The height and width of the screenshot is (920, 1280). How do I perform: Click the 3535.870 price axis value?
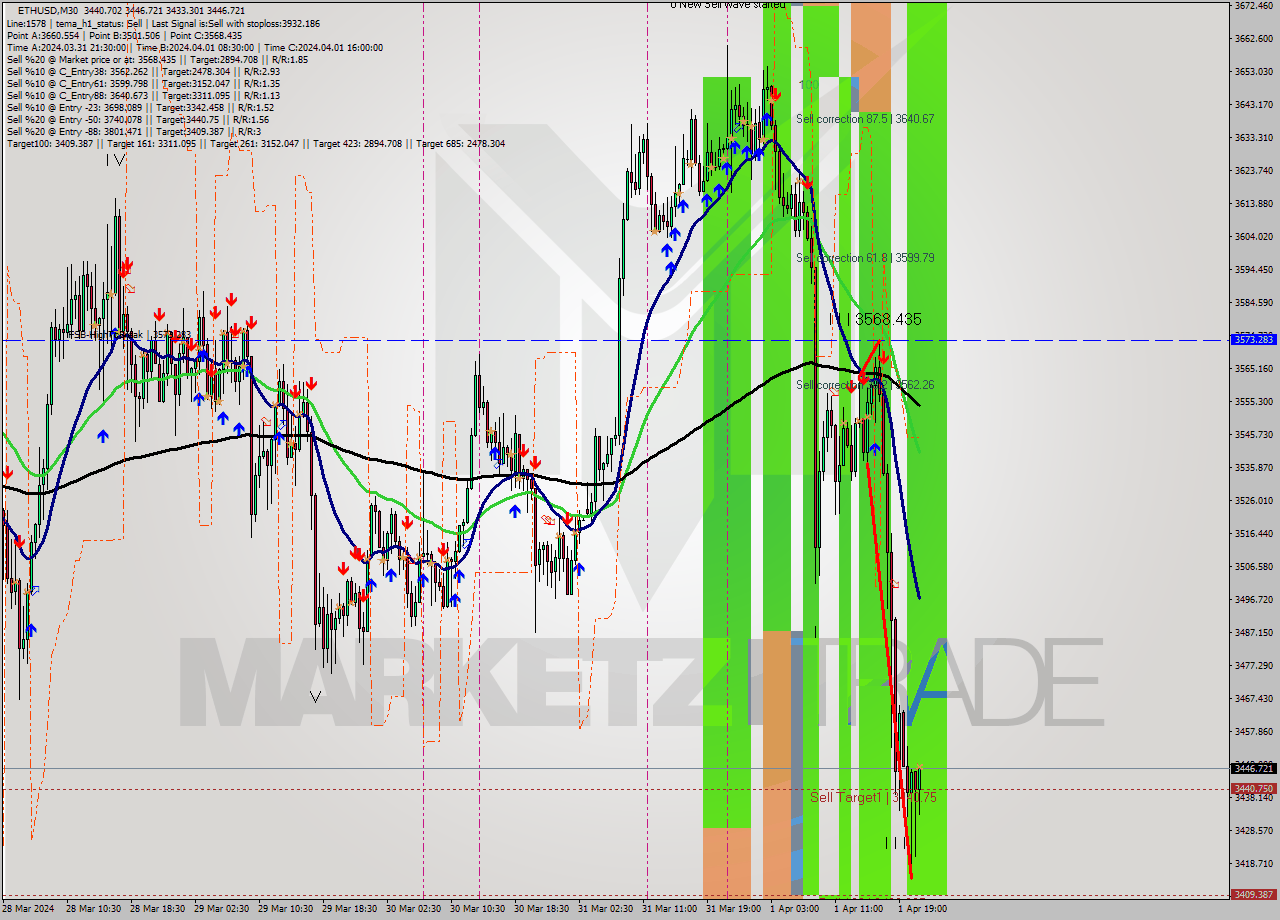pos(1253,467)
